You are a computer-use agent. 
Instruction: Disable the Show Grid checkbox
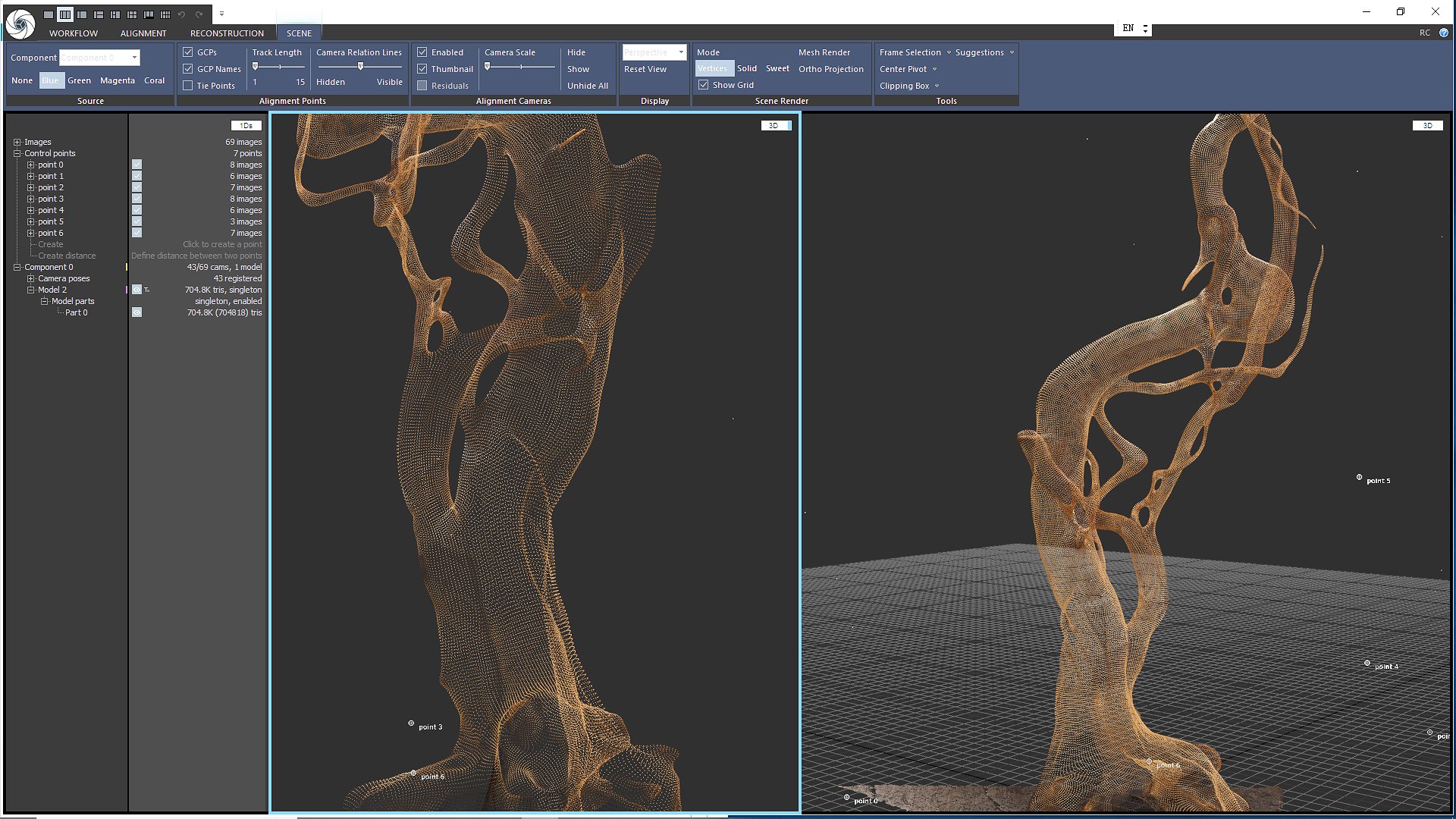click(704, 85)
